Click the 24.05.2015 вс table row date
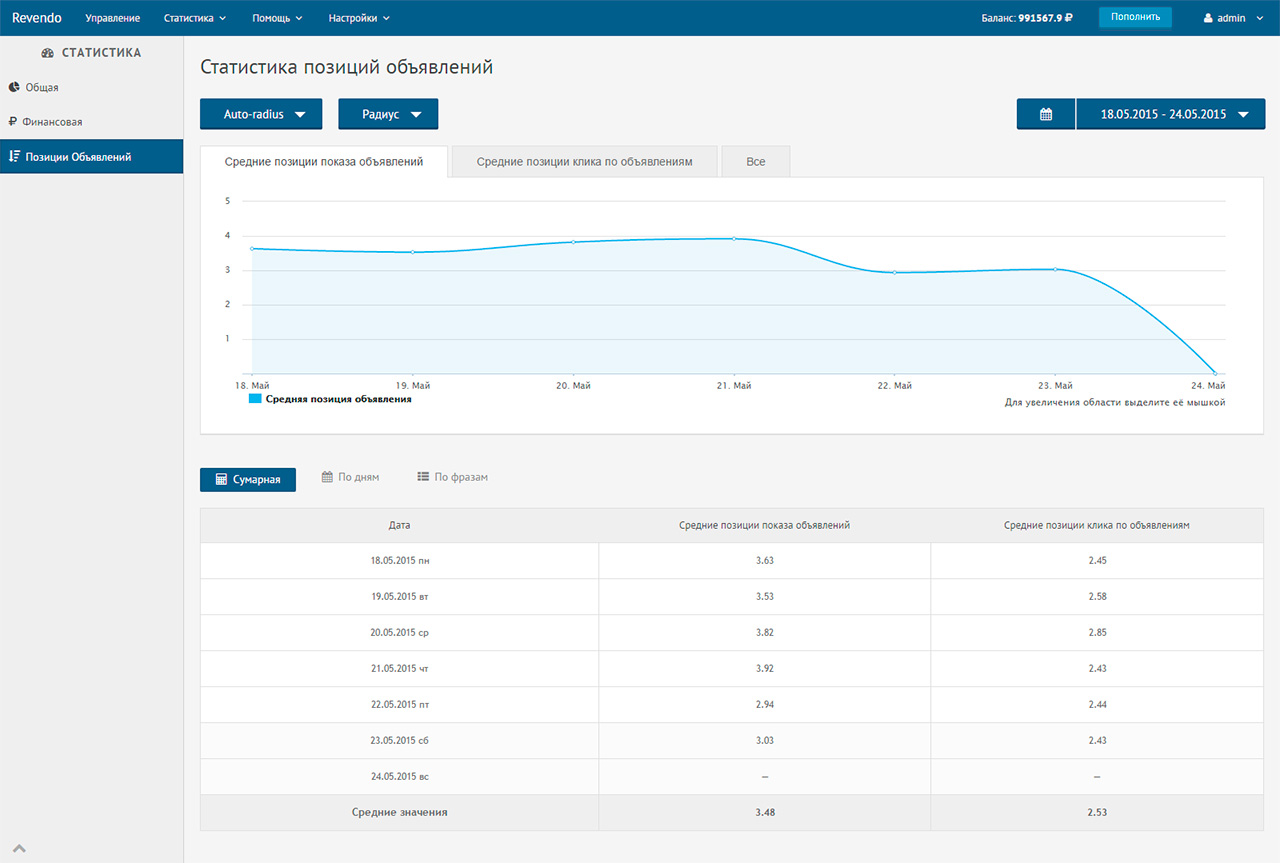The width and height of the screenshot is (1280, 863). pyautogui.click(x=399, y=776)
